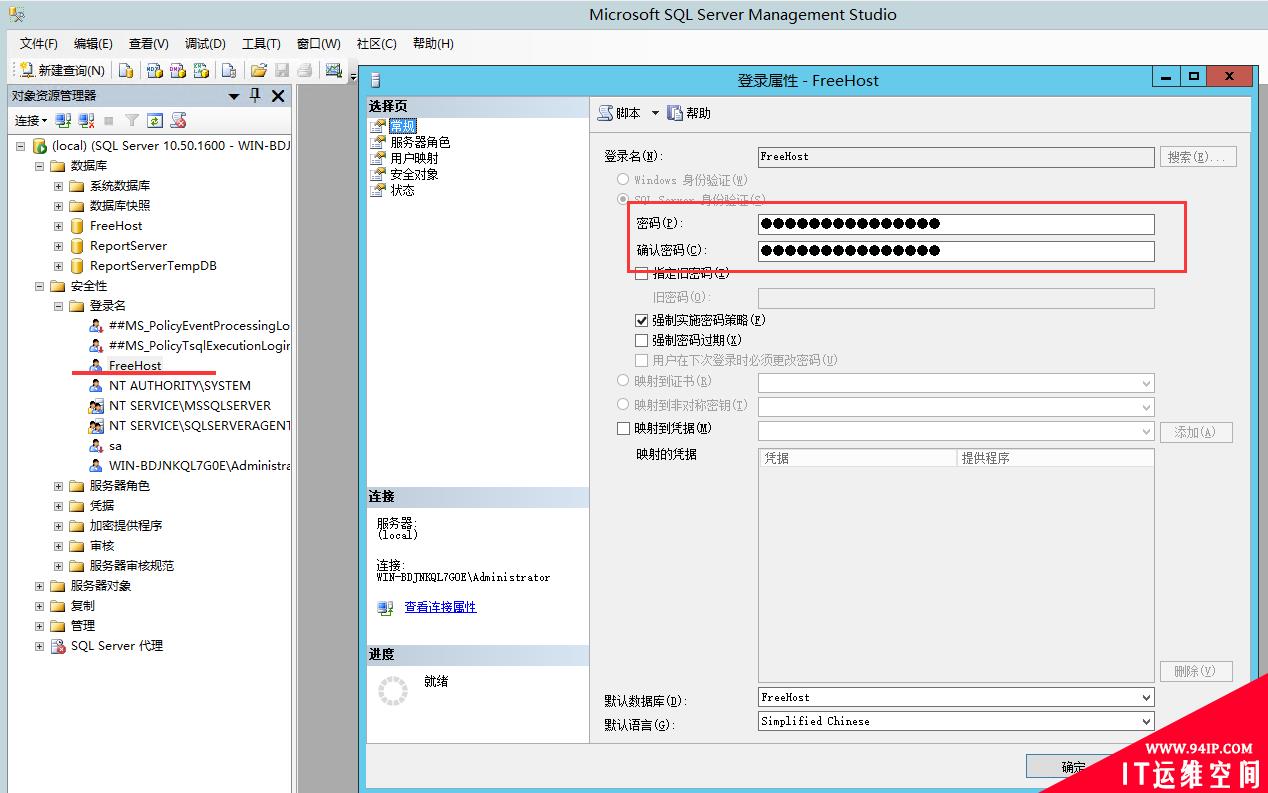Click the DMX query toolbar icon

tap(178, 70)
